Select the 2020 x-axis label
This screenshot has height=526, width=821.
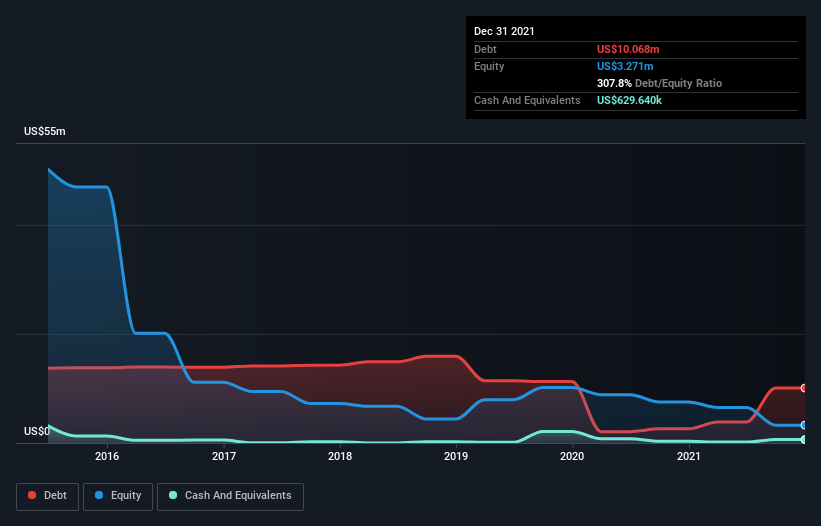[x=572, y=456]
